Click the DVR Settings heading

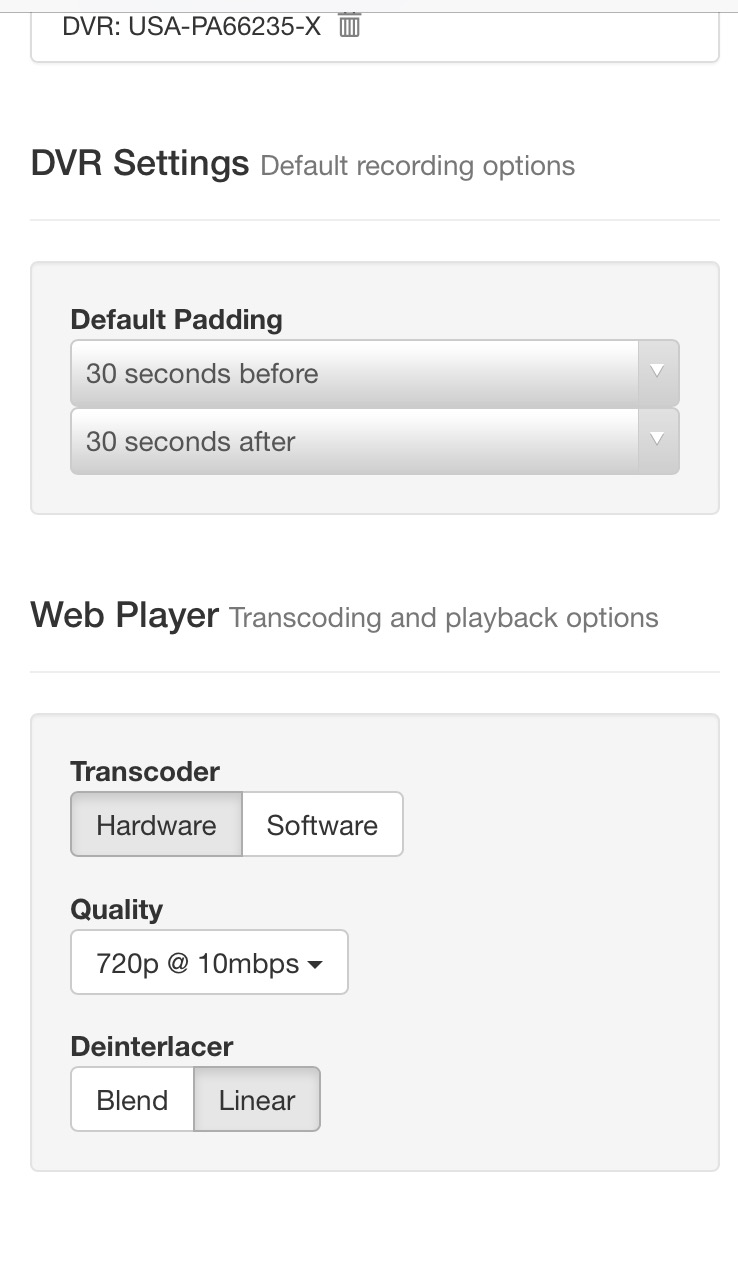tap(140, 162)
